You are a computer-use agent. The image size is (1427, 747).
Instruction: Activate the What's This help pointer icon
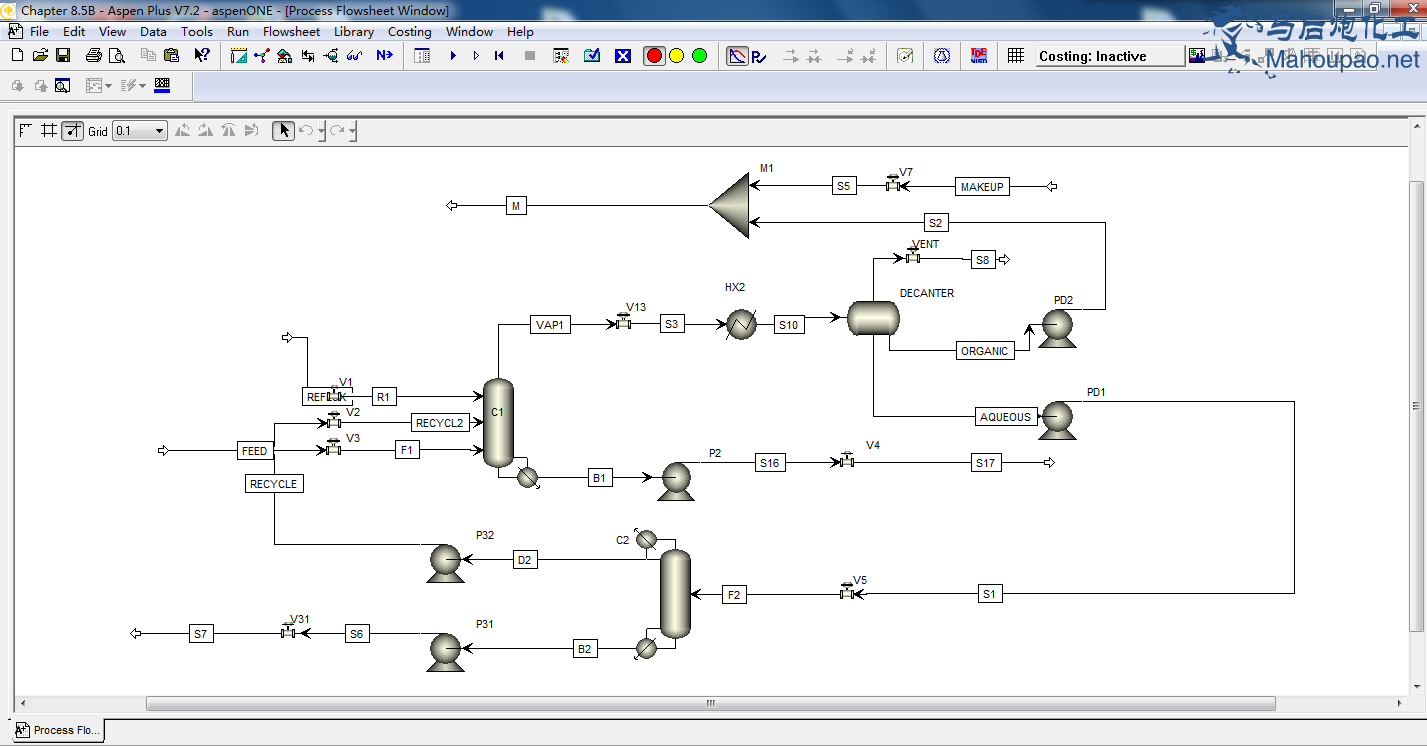point(202,56)
